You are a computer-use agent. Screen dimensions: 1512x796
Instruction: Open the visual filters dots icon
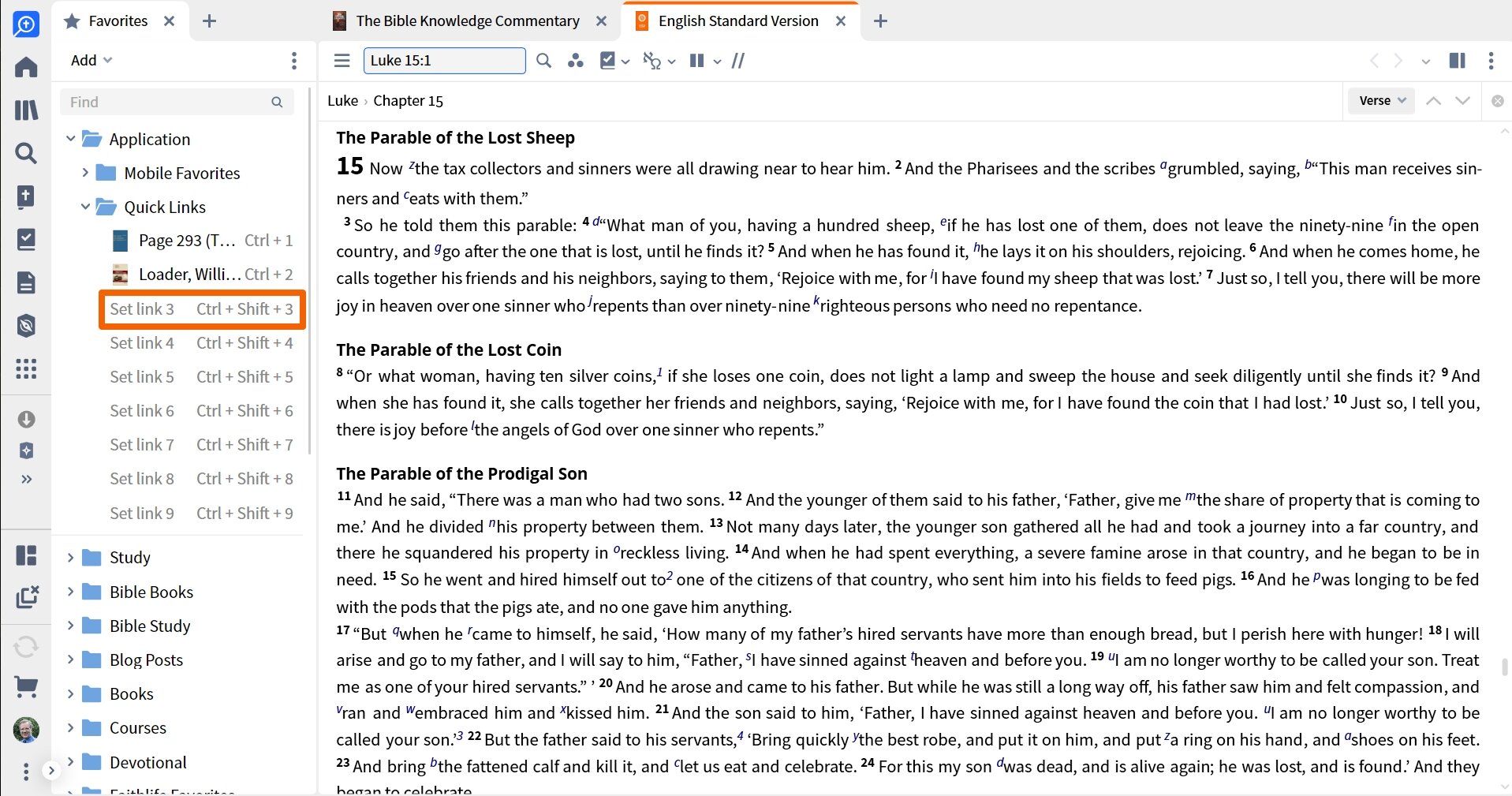[576, 61]
